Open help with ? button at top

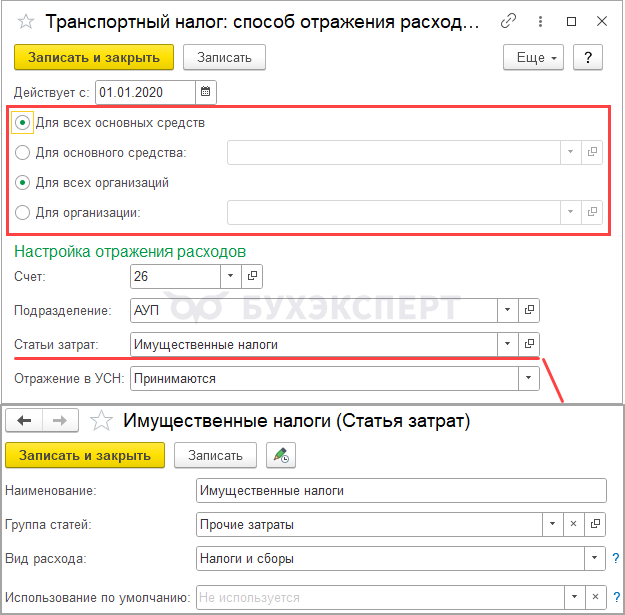point(588,57)
